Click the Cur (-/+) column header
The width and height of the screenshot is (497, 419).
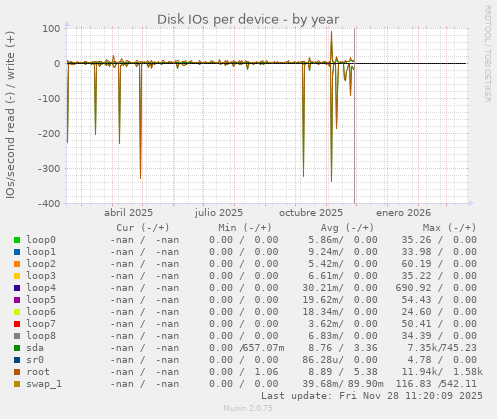coord(143,228)
